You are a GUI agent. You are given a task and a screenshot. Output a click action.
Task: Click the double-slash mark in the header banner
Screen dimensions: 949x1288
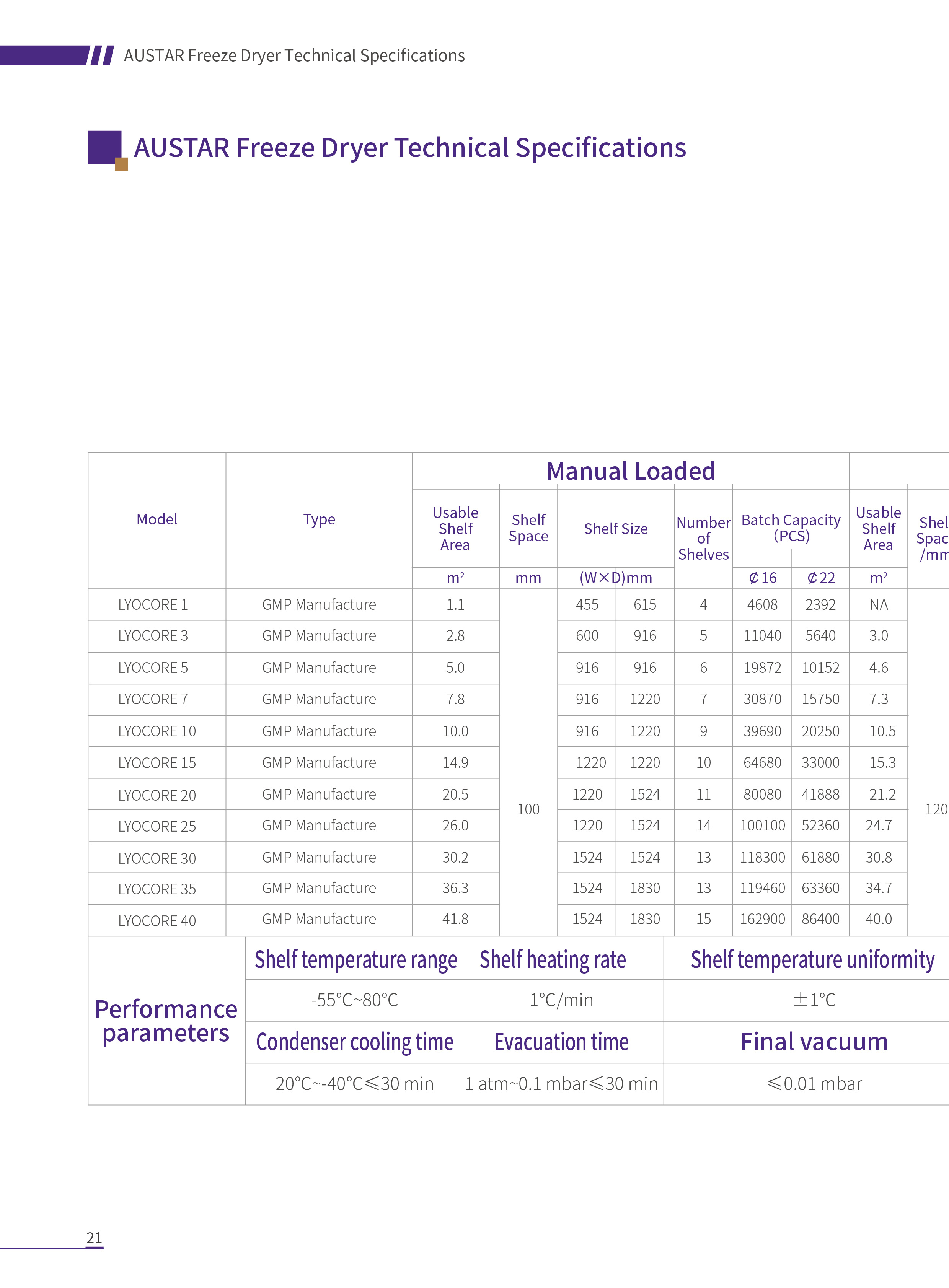102,56
